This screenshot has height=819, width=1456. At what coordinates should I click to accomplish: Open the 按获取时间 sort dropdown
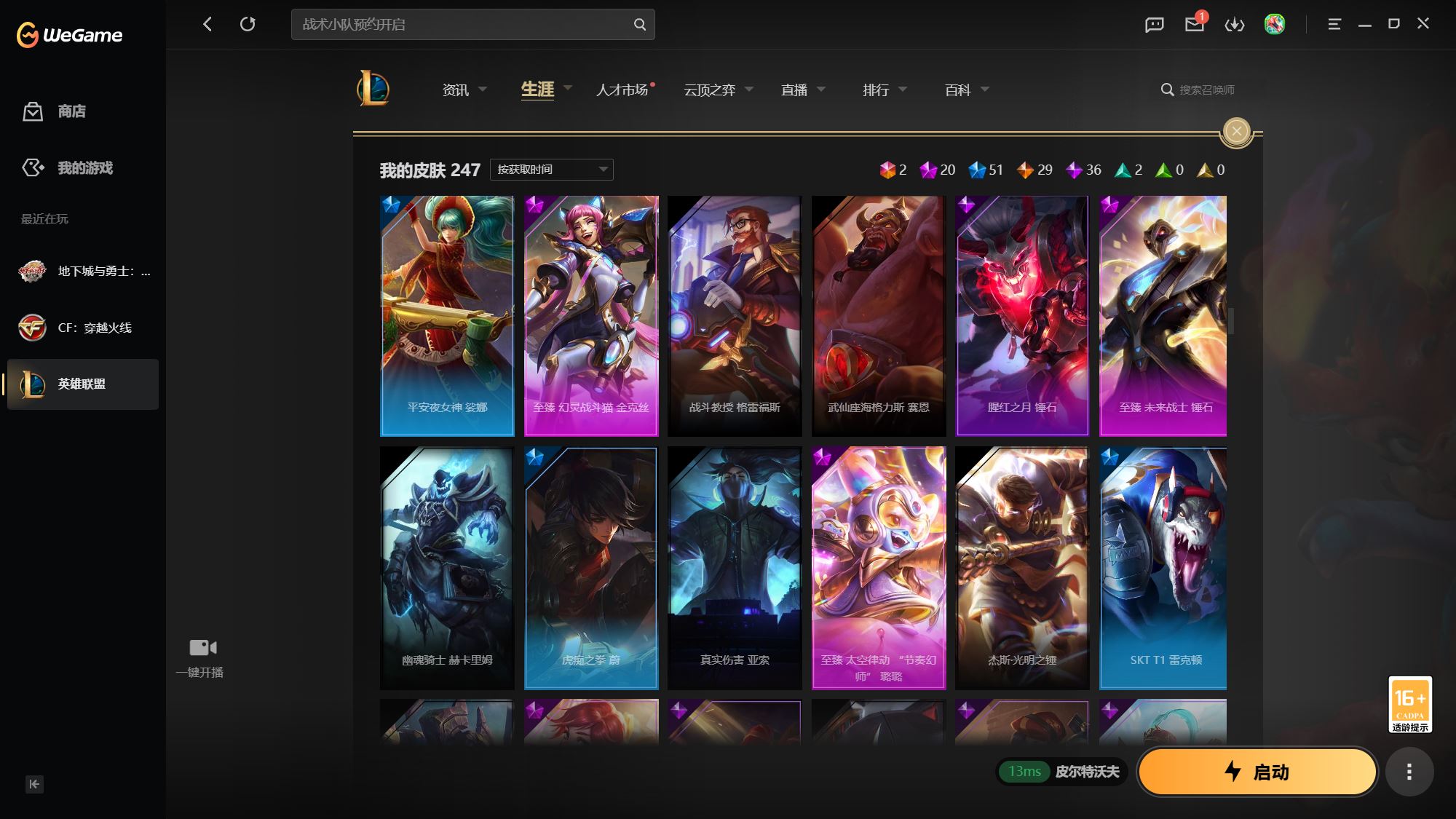(x=552, y=170)
